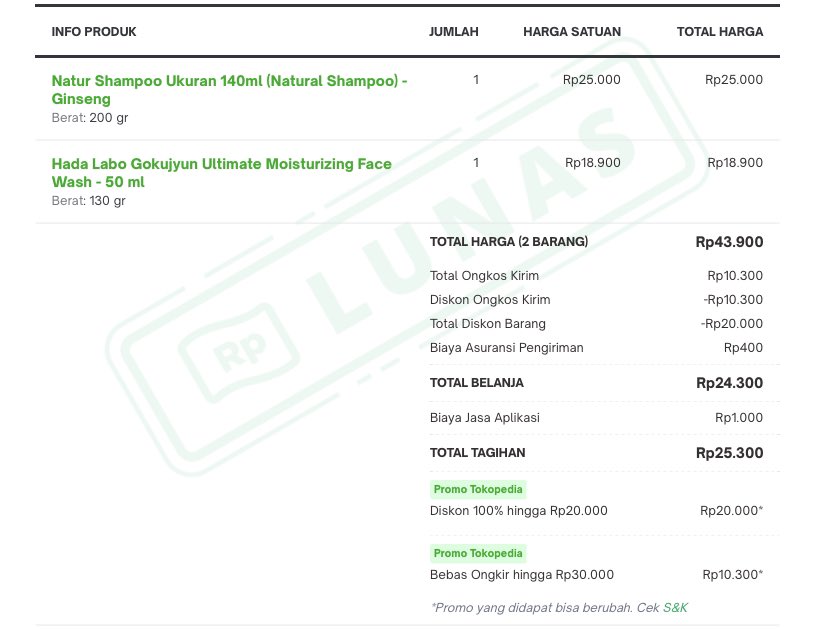Click TOTAL TAGIHAN label
This screenshot has width=828, height=629.
(477, 453)
